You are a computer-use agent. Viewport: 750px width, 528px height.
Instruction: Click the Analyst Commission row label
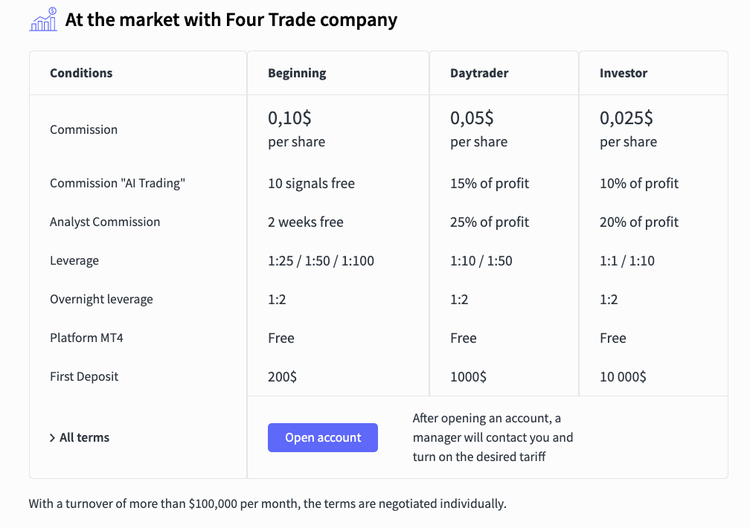point(105,222)
